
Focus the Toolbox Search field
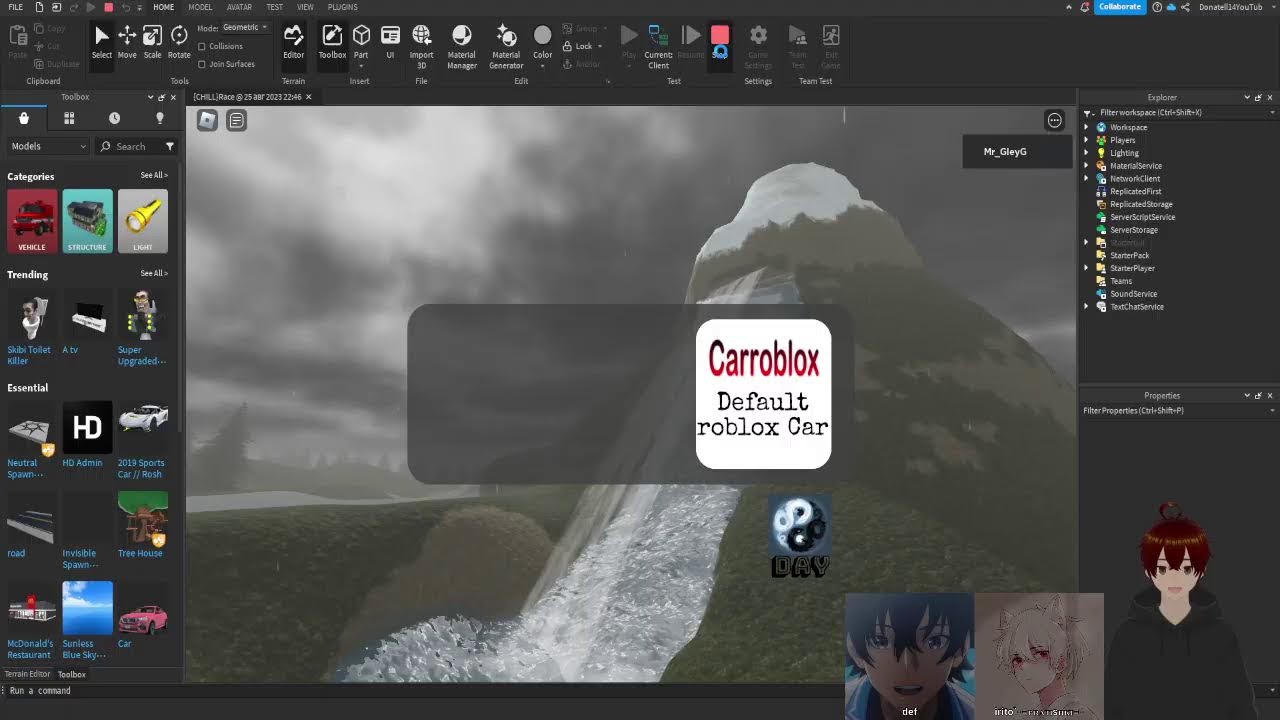(130, 146)
